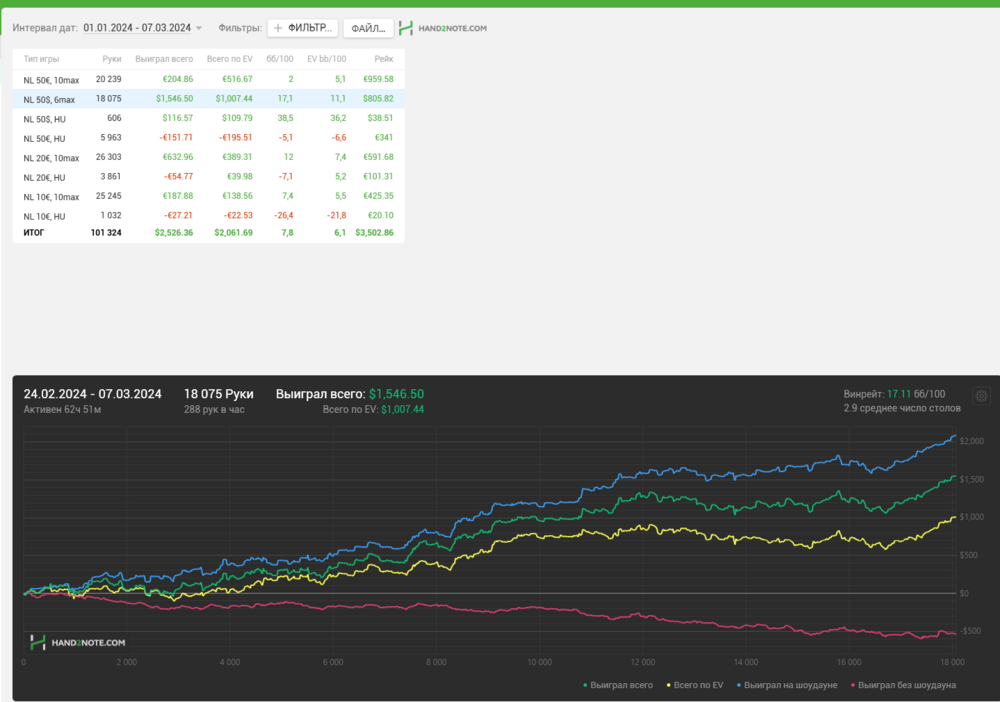Click the -26,4 bb/100 value
Screen dimensions: 1000x702
tap(284, 216)
